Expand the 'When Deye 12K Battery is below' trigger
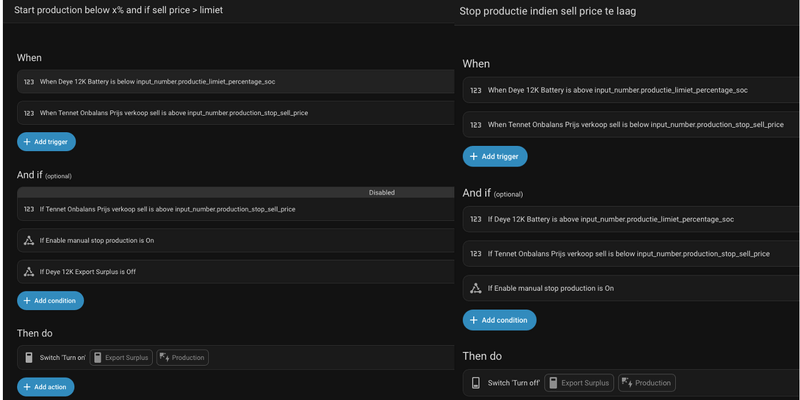The width and height of the screenshot is (800, 400). pyautogui.click(x=200, y=82)
